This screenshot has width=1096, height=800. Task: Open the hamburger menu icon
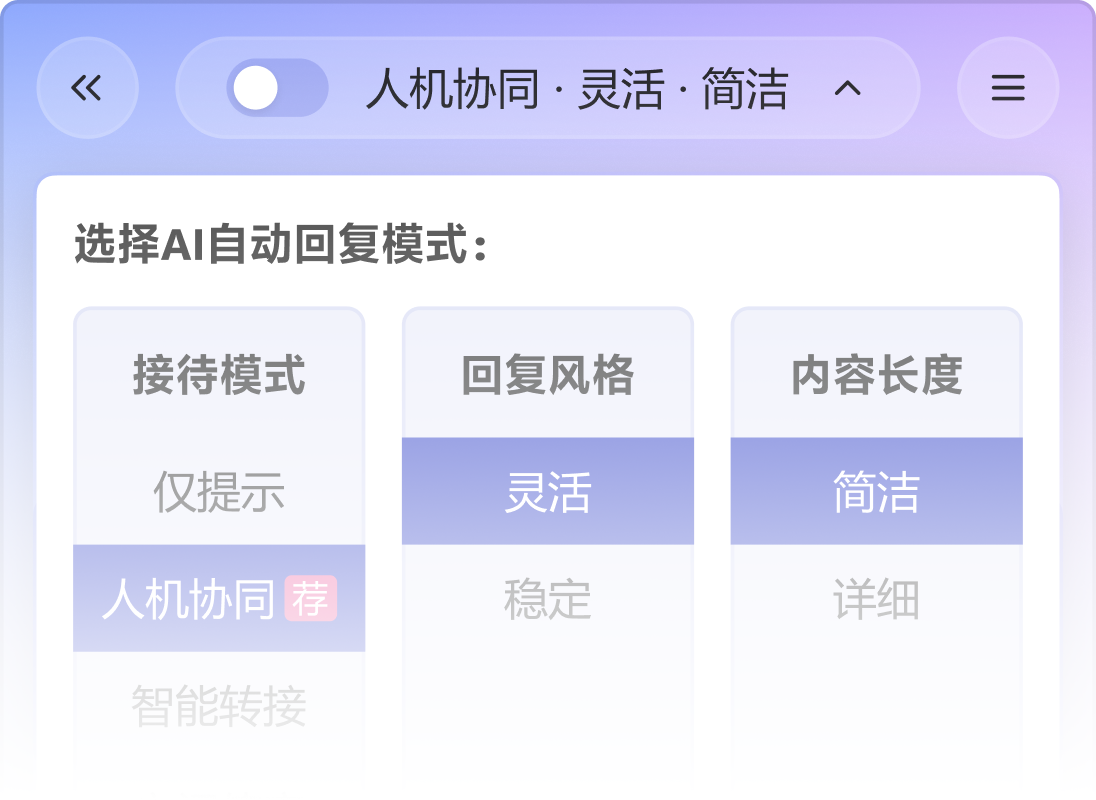[x=1007, y=88]
